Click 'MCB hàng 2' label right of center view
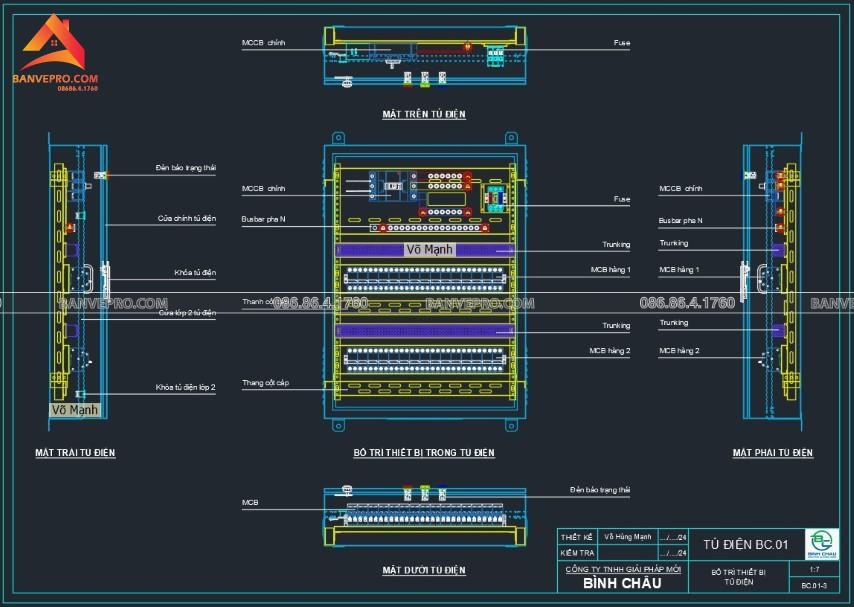Image resolution: width=854 pixels, height=607 pixels. pos(609,350)
